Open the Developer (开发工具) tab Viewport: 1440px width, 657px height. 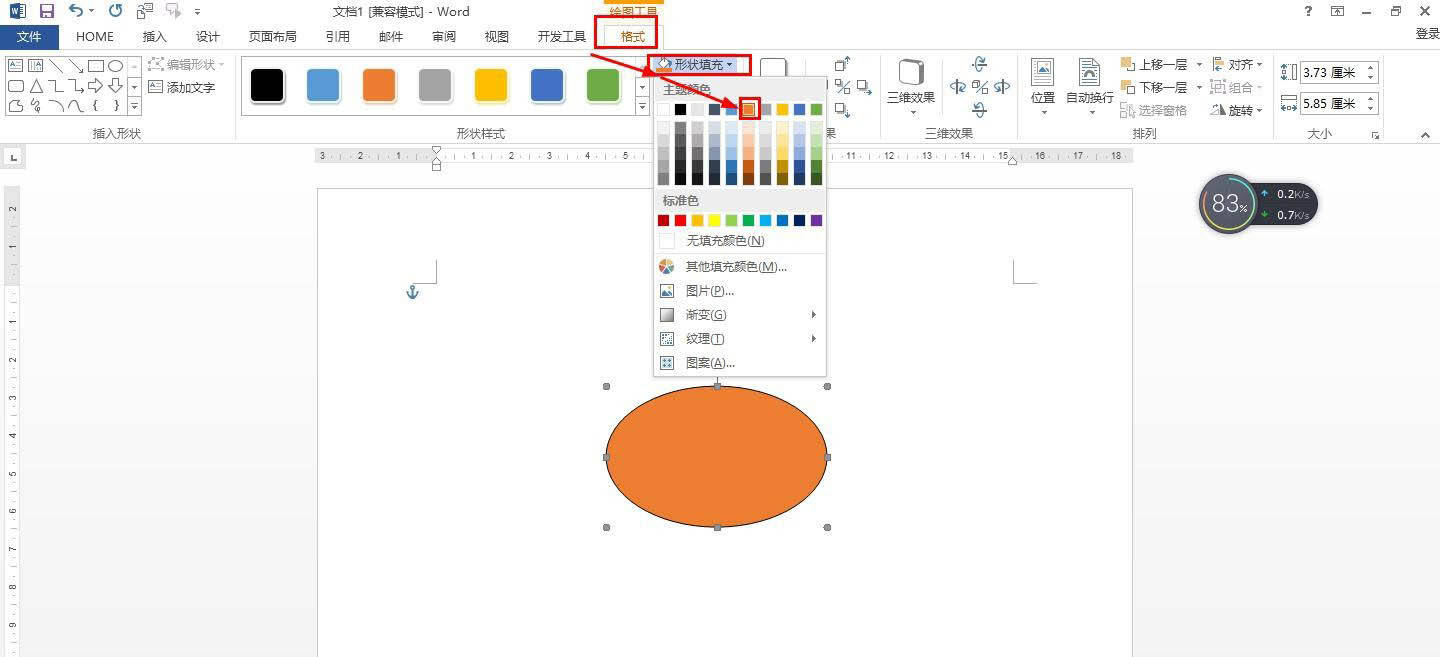[x=562, y=37]
